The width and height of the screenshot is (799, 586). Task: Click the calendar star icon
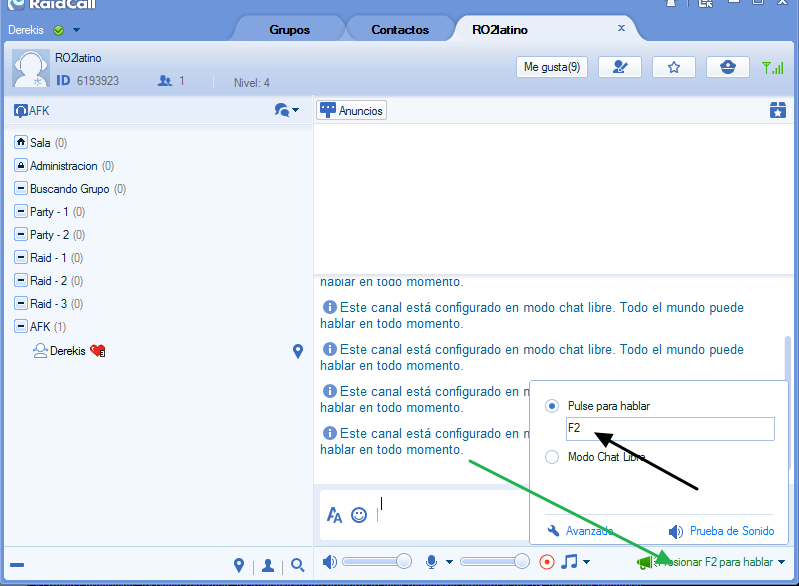[x=778, y=110]
